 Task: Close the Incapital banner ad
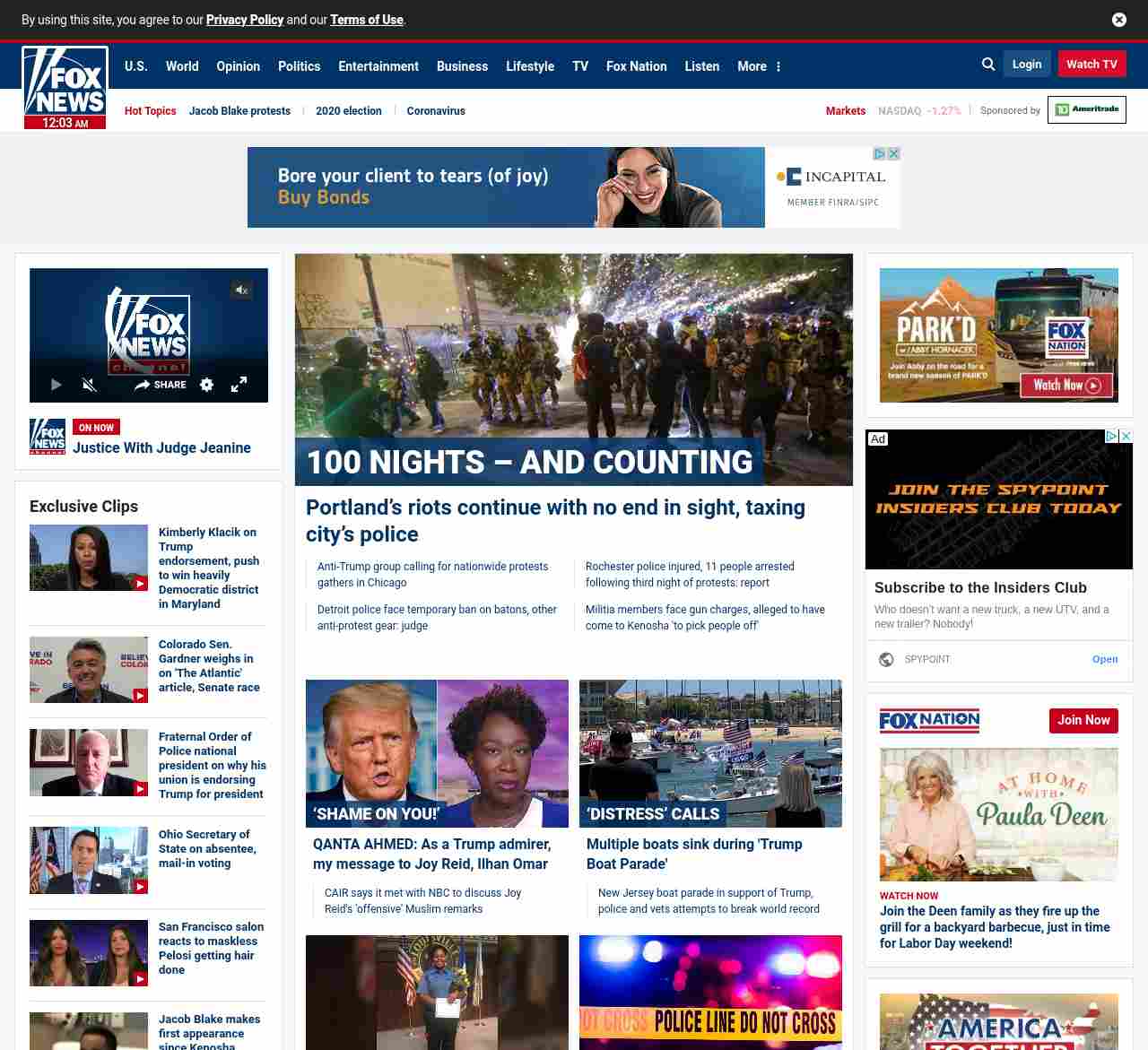point(893,154)
